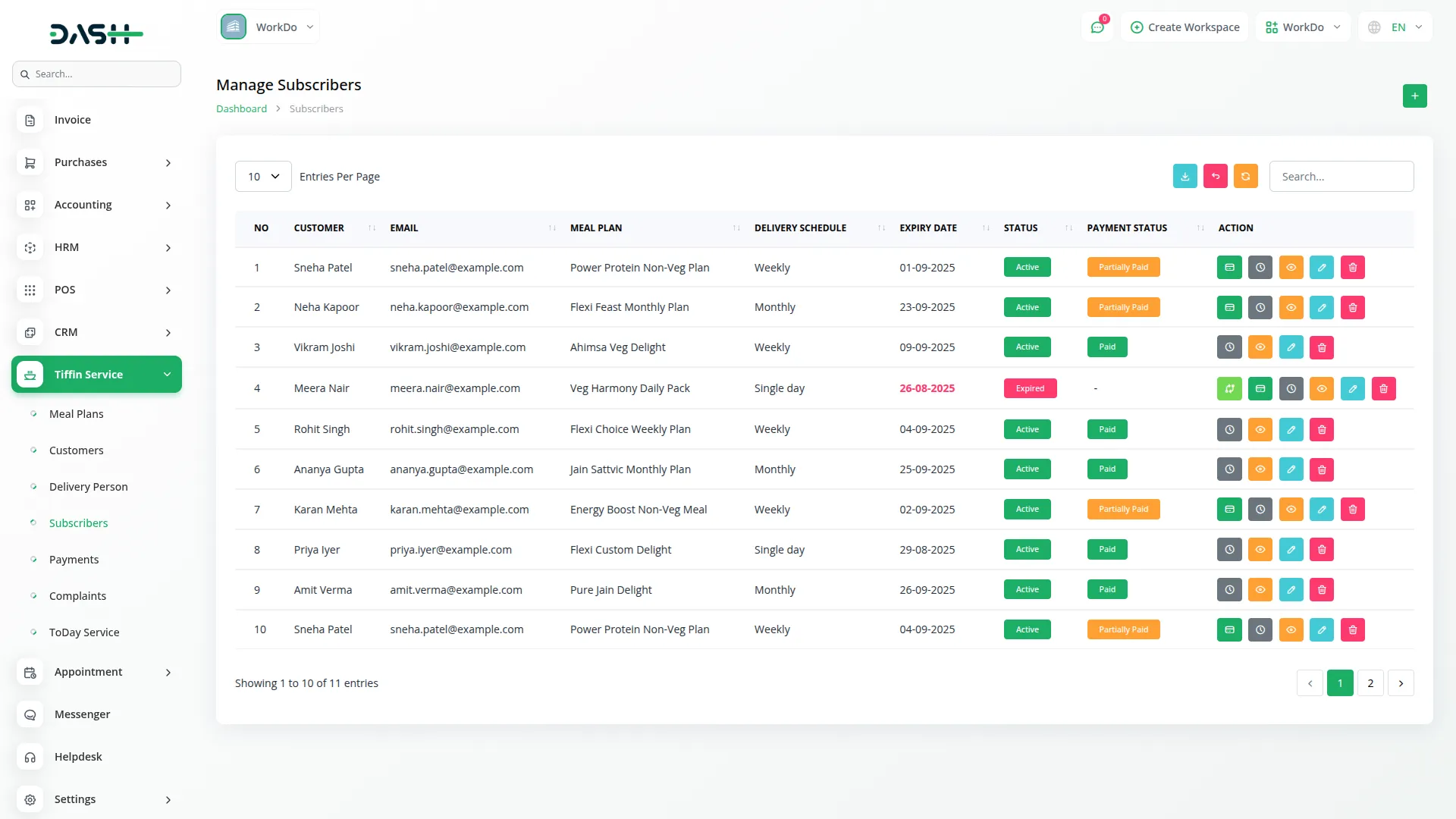Go to the Meal Plans section
The image size is (1456, 819).
[x=76, y=413]
